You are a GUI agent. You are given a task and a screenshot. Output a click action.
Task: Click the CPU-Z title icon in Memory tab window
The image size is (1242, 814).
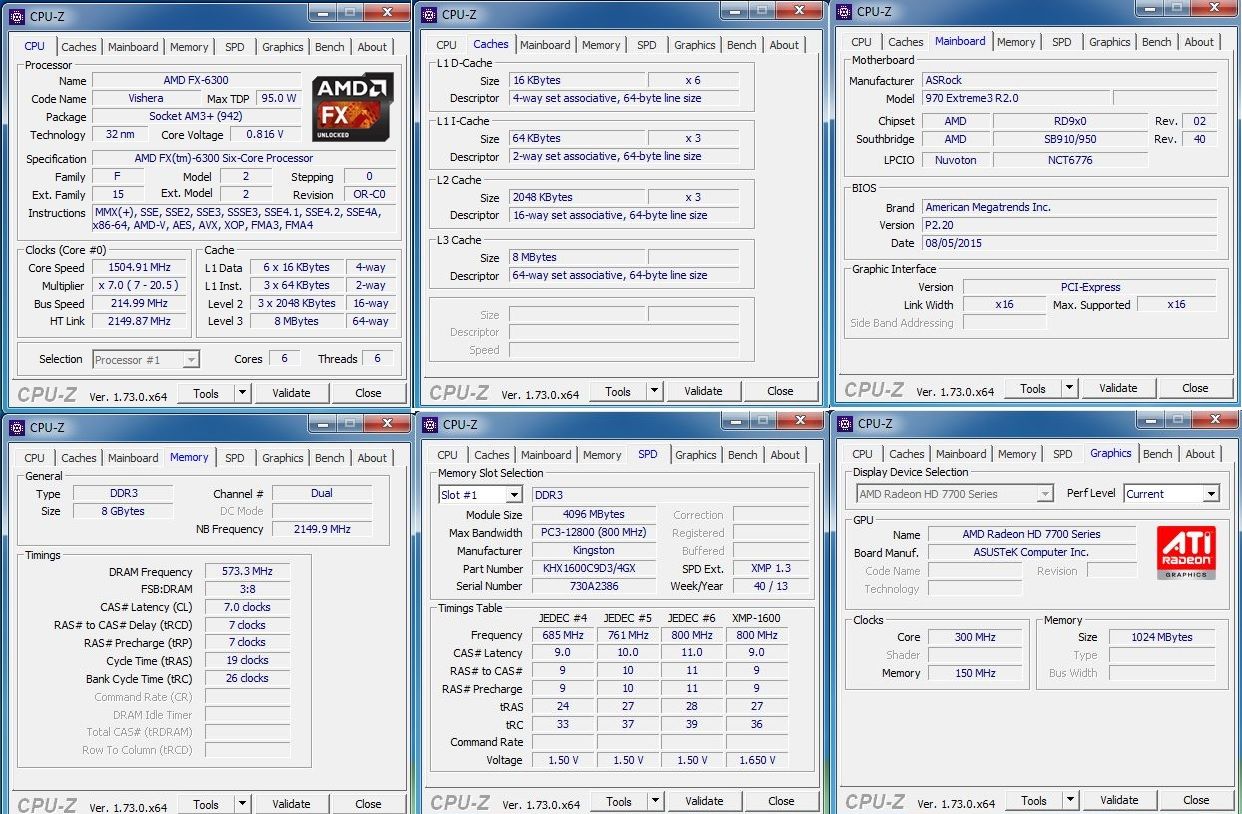[16, 427]
